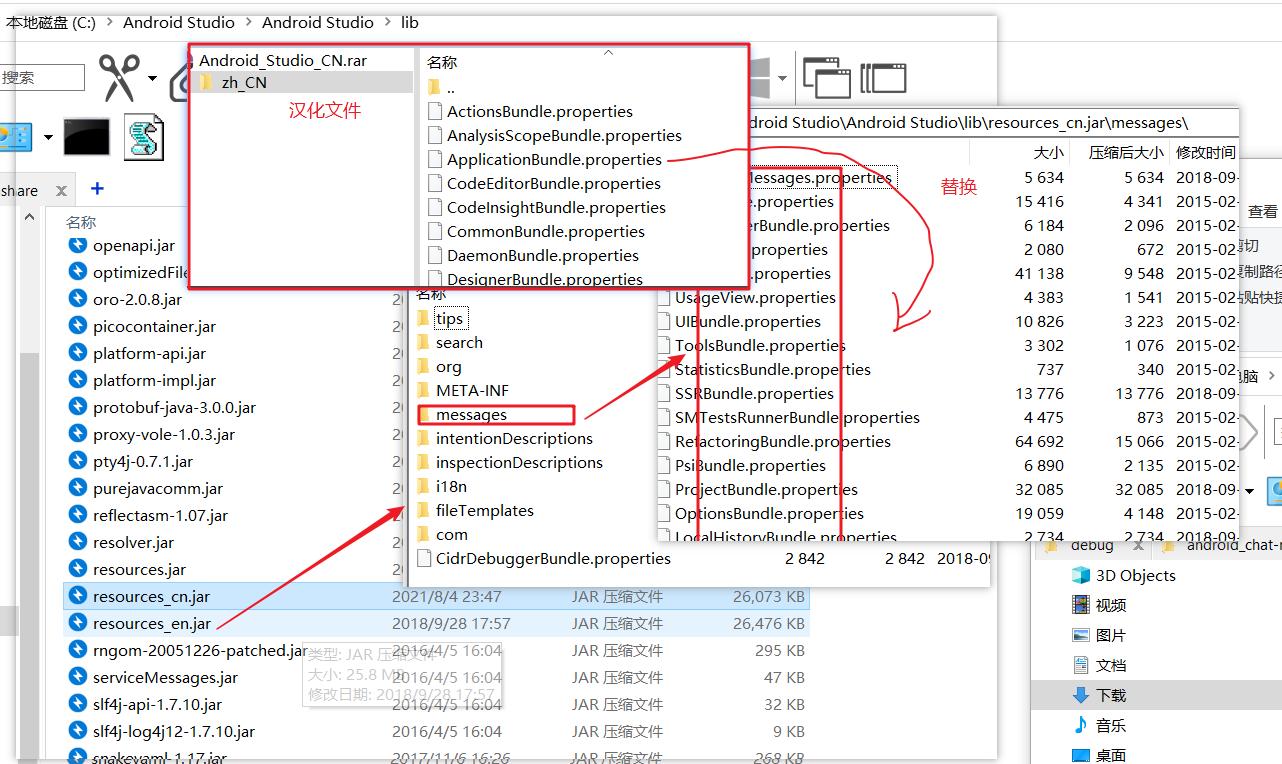This screenshot has height=764, width=1282.
Task: Select CodeEditorBundle.properties file
Action: point(544,183)
